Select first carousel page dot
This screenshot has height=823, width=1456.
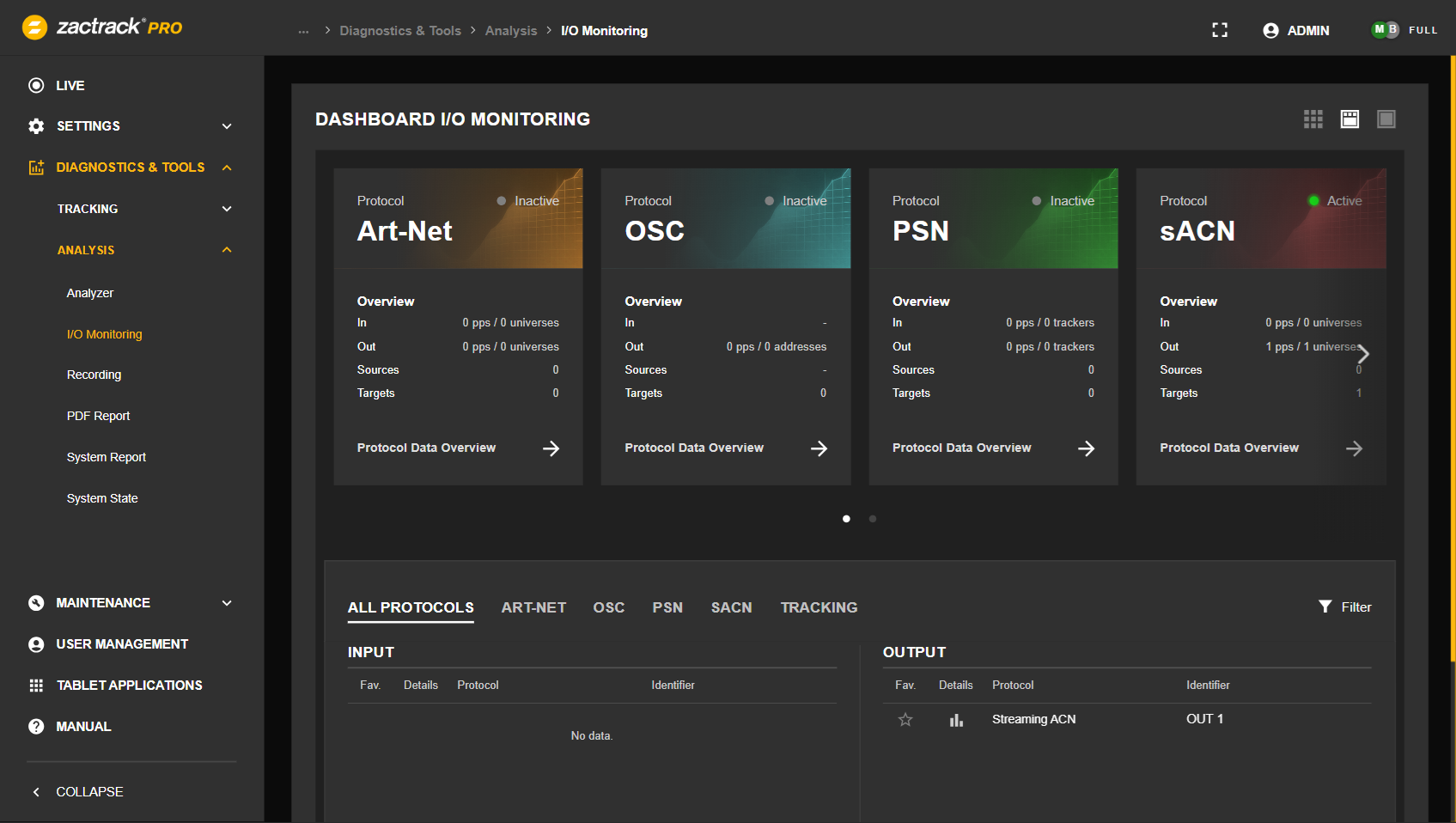coord(847,519)
